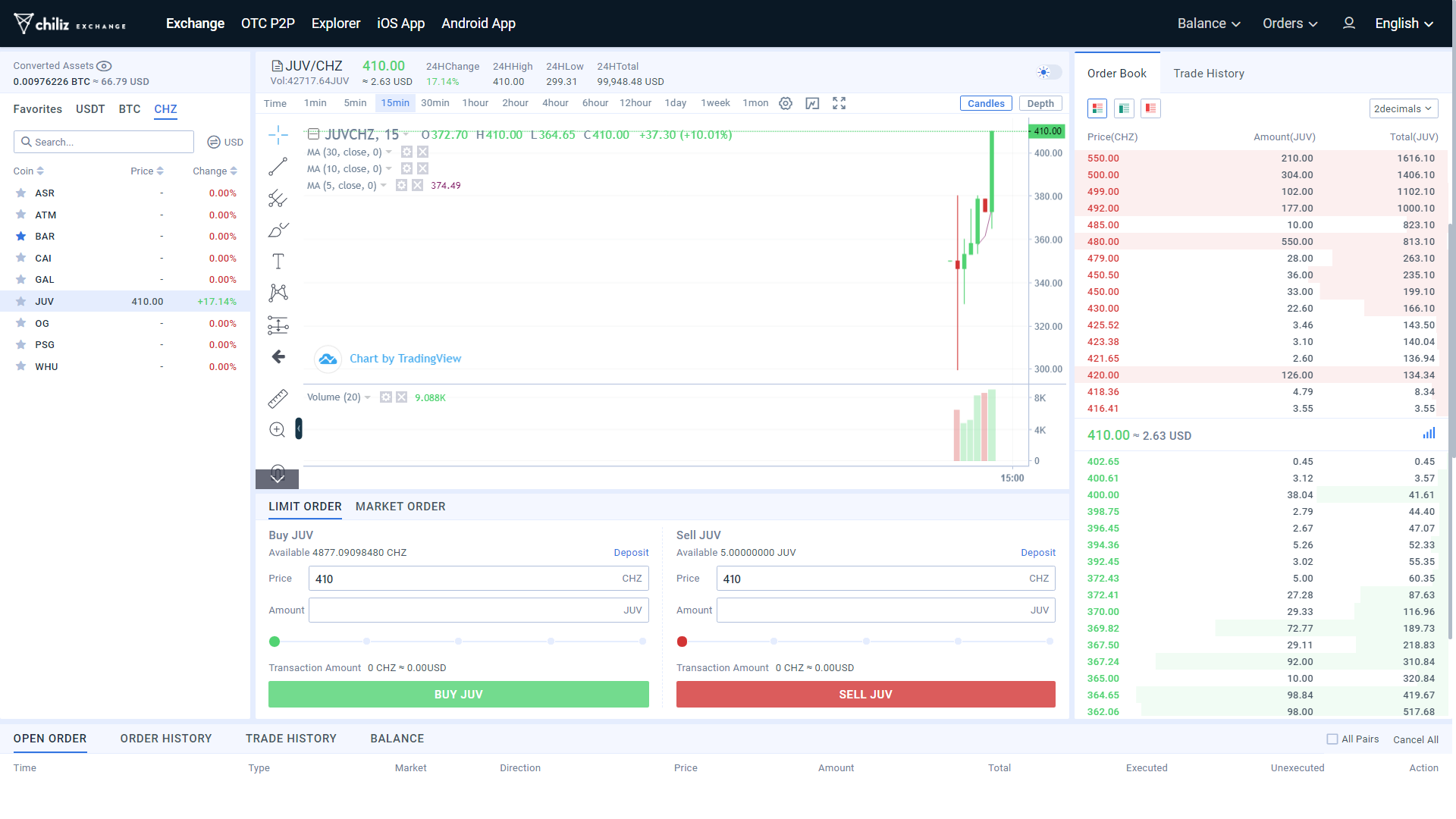This screenshot has height=819, width=1456.
Task: Select the brush drawing tool
Action: click(x=278, y=230)
